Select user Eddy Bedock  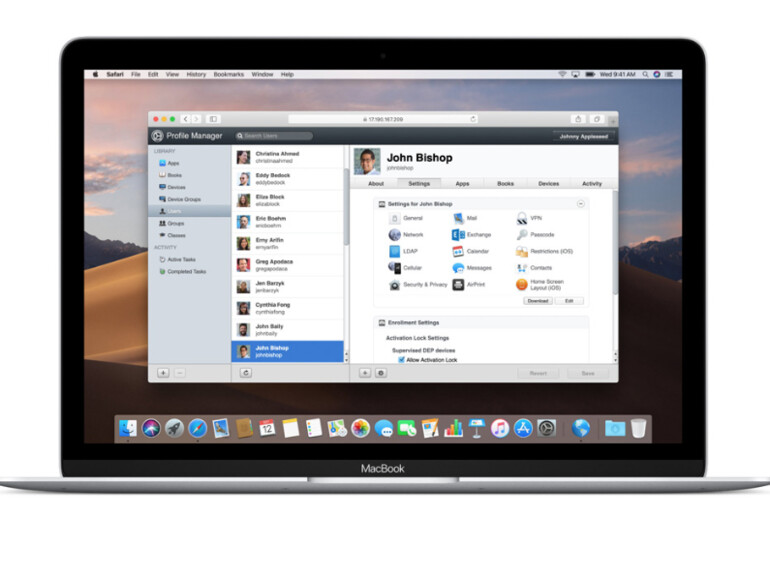(288, 179)
